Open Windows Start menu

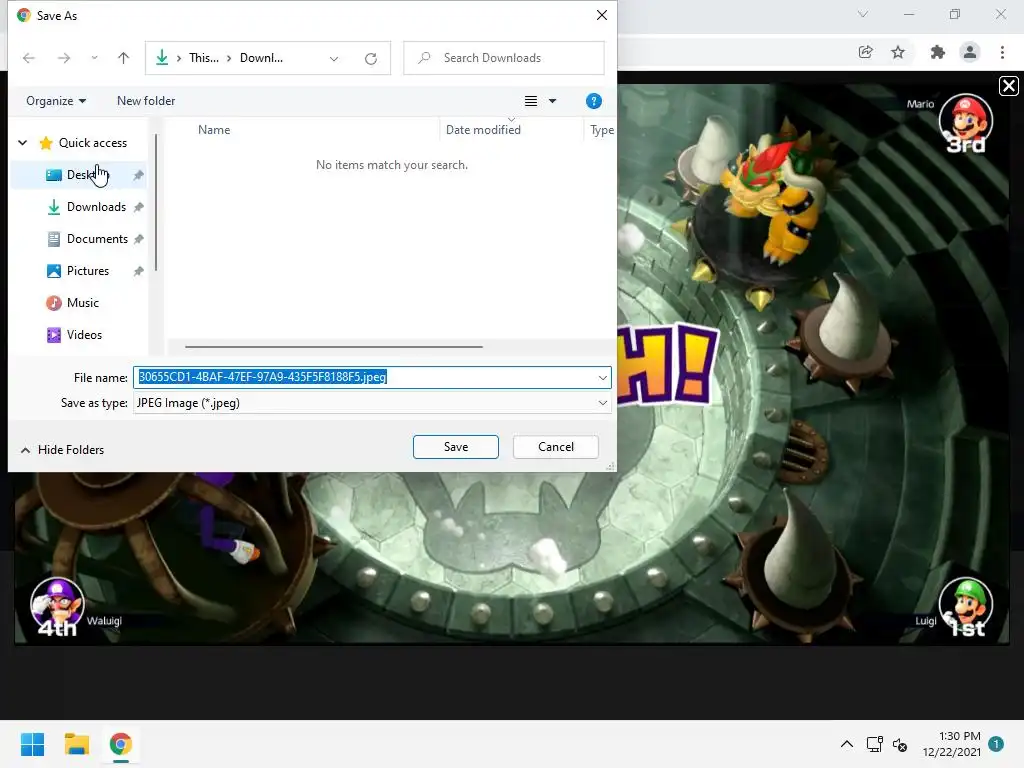pos(32,744)
